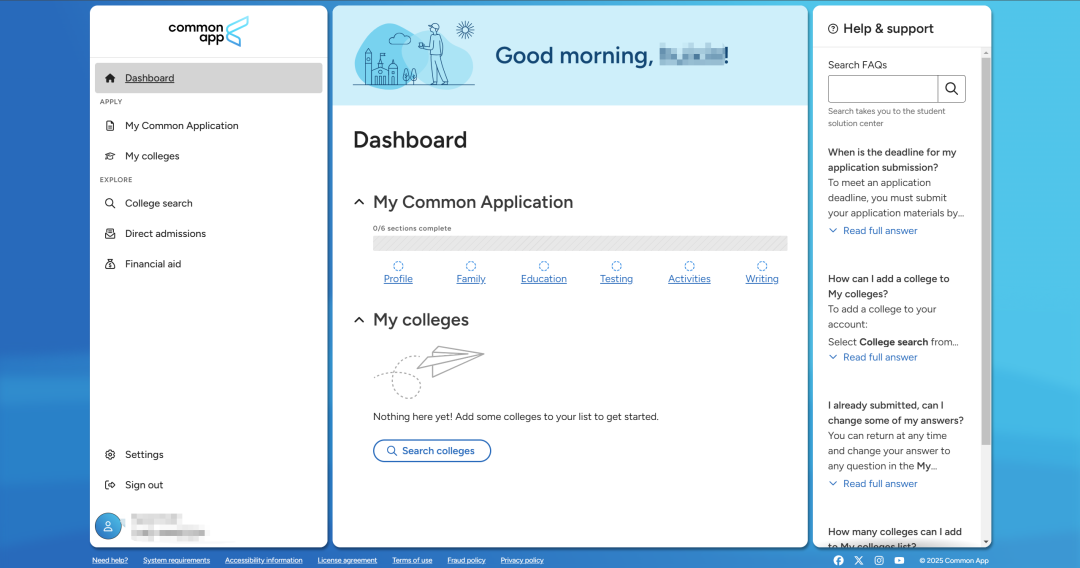
Task: Click the Help & support panel scrollbar
Action: (x=986, y=251)
